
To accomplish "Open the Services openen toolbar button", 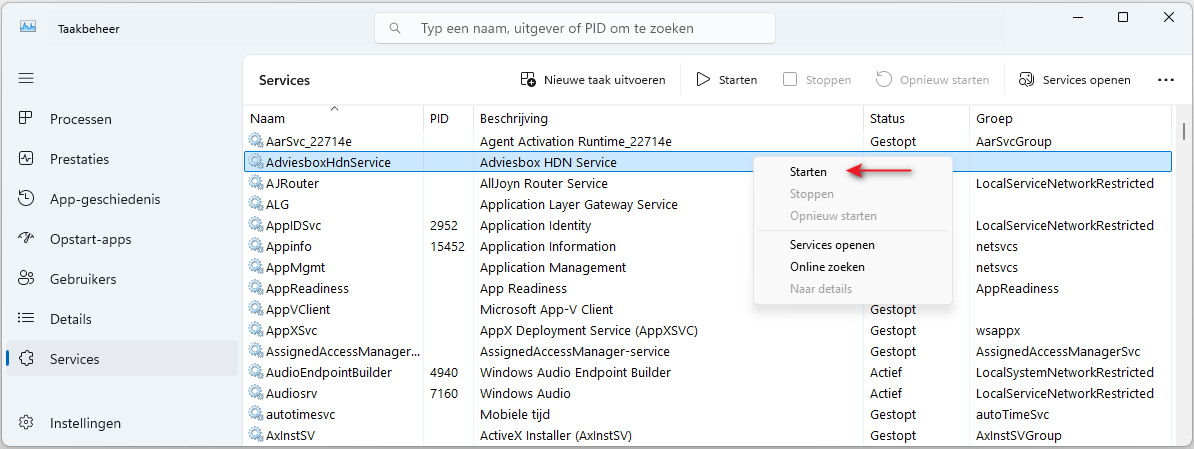I will (x=1074, y=80).
